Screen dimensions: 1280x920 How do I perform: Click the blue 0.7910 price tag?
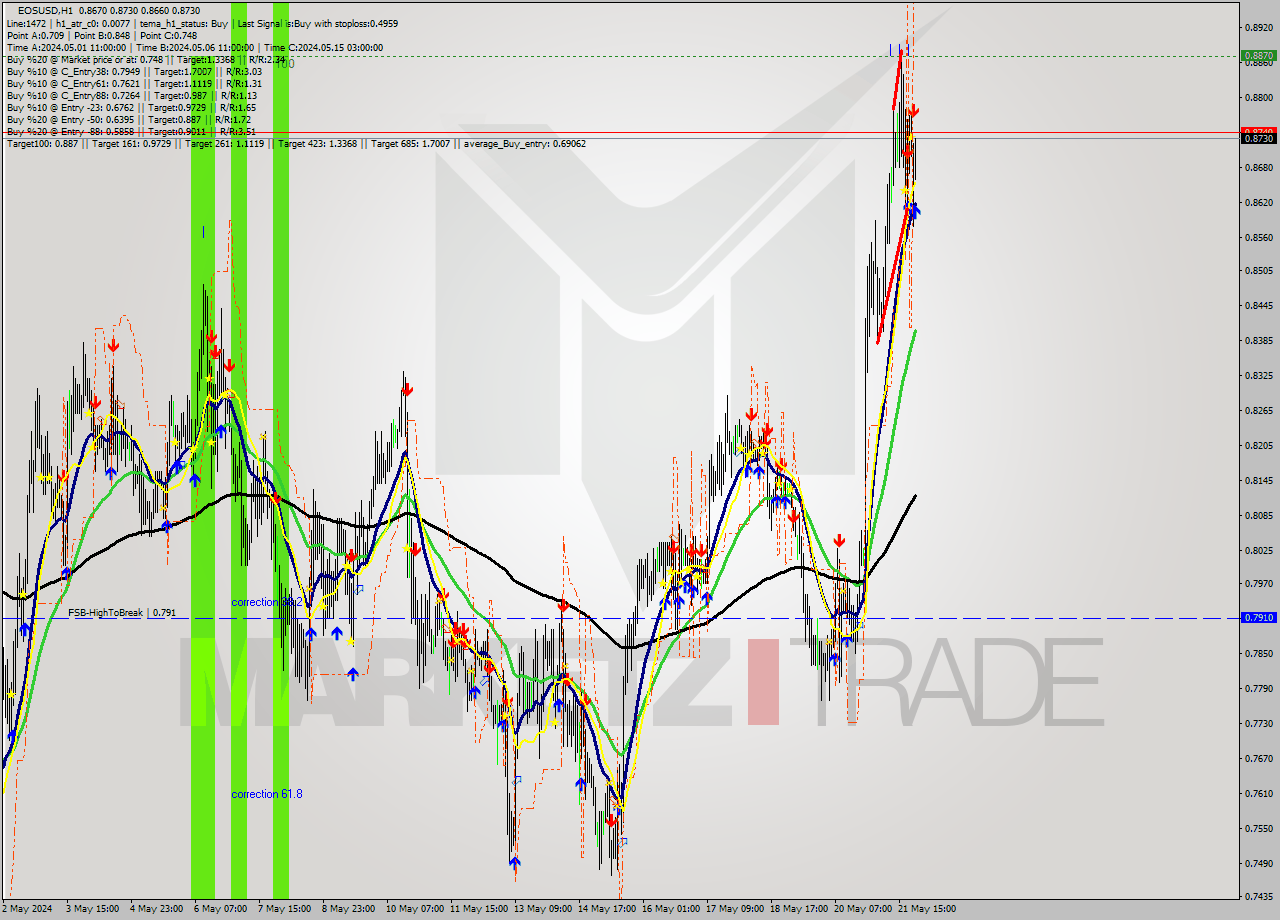[1258, 618]
